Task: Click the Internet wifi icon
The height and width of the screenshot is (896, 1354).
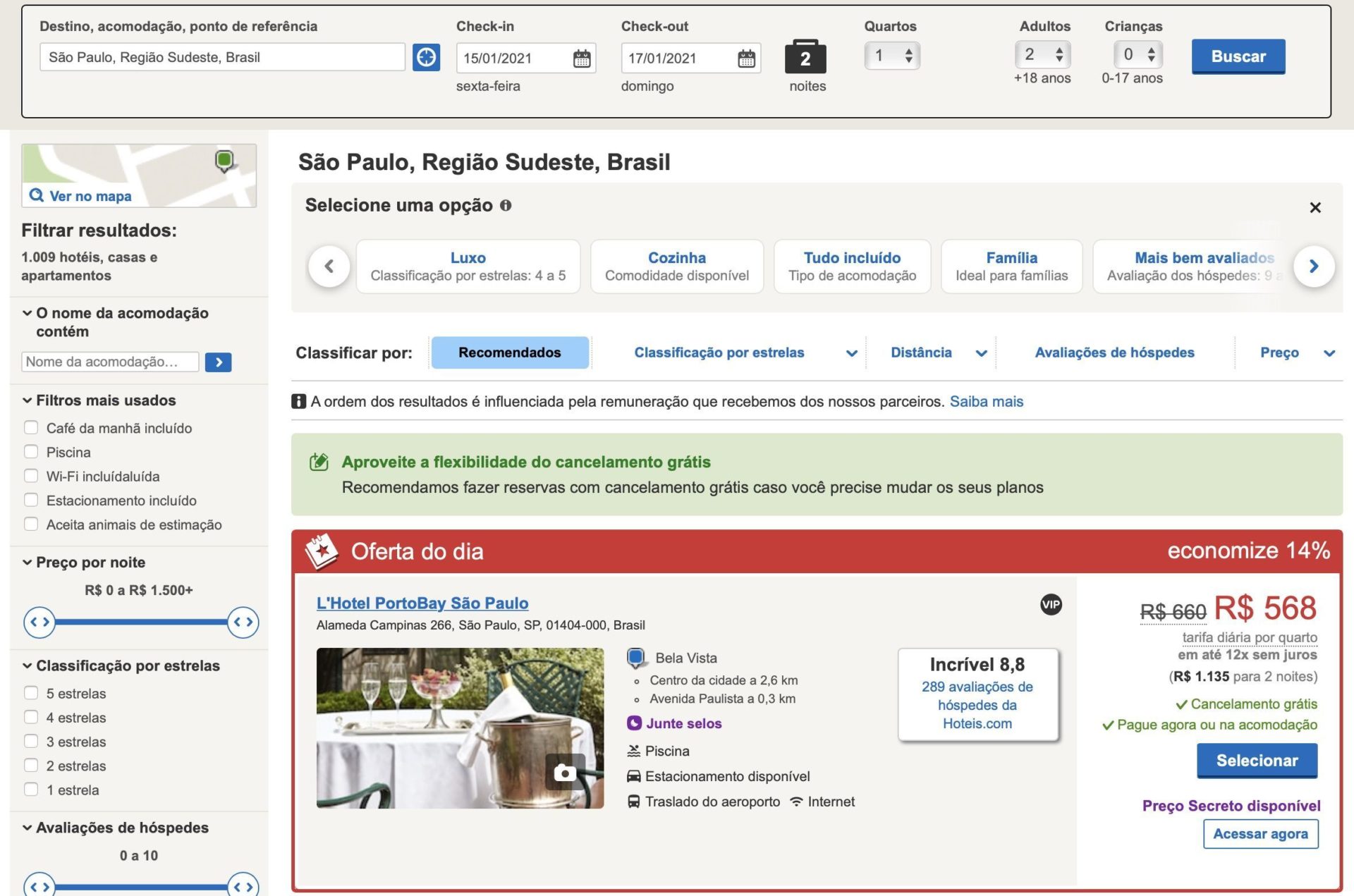Action: (796, 802)
